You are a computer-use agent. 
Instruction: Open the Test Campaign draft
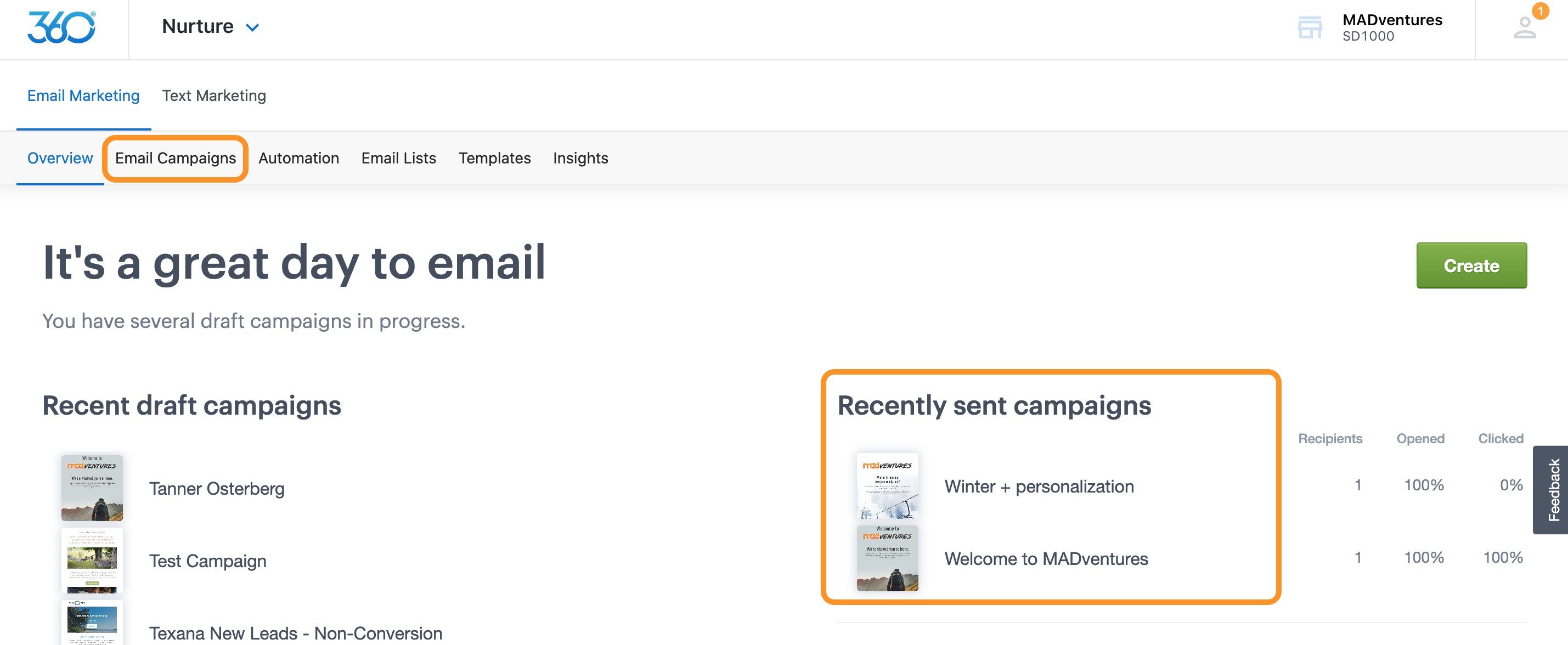pos(207,561)
